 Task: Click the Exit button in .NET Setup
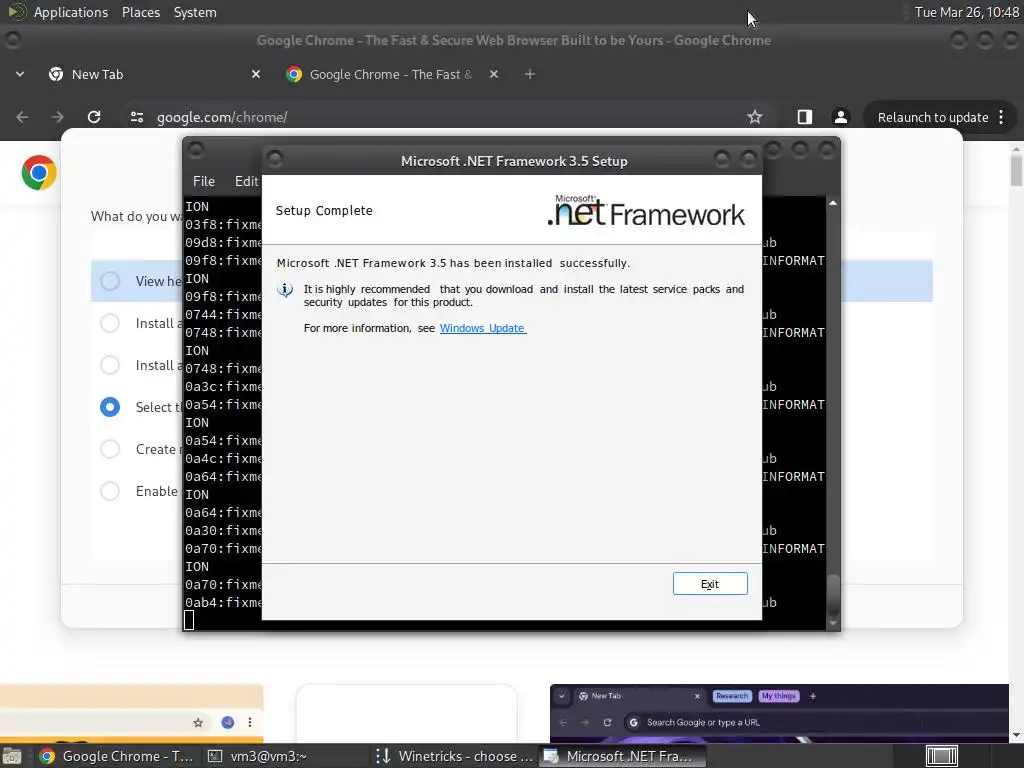710,584
